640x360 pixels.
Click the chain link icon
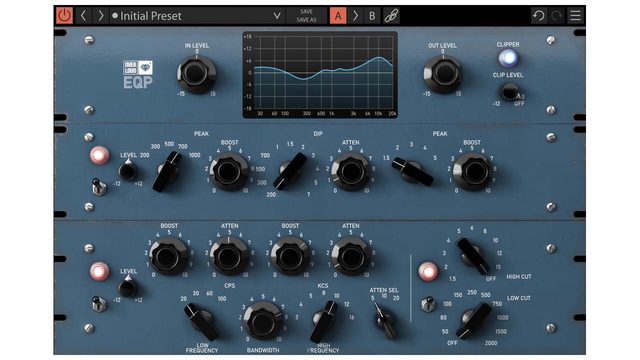(391, 16)
